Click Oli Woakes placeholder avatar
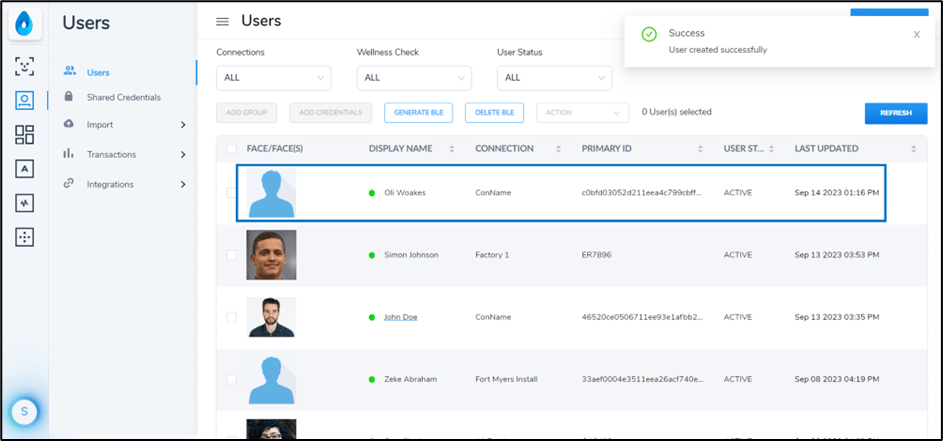 (x=271, y=193)
